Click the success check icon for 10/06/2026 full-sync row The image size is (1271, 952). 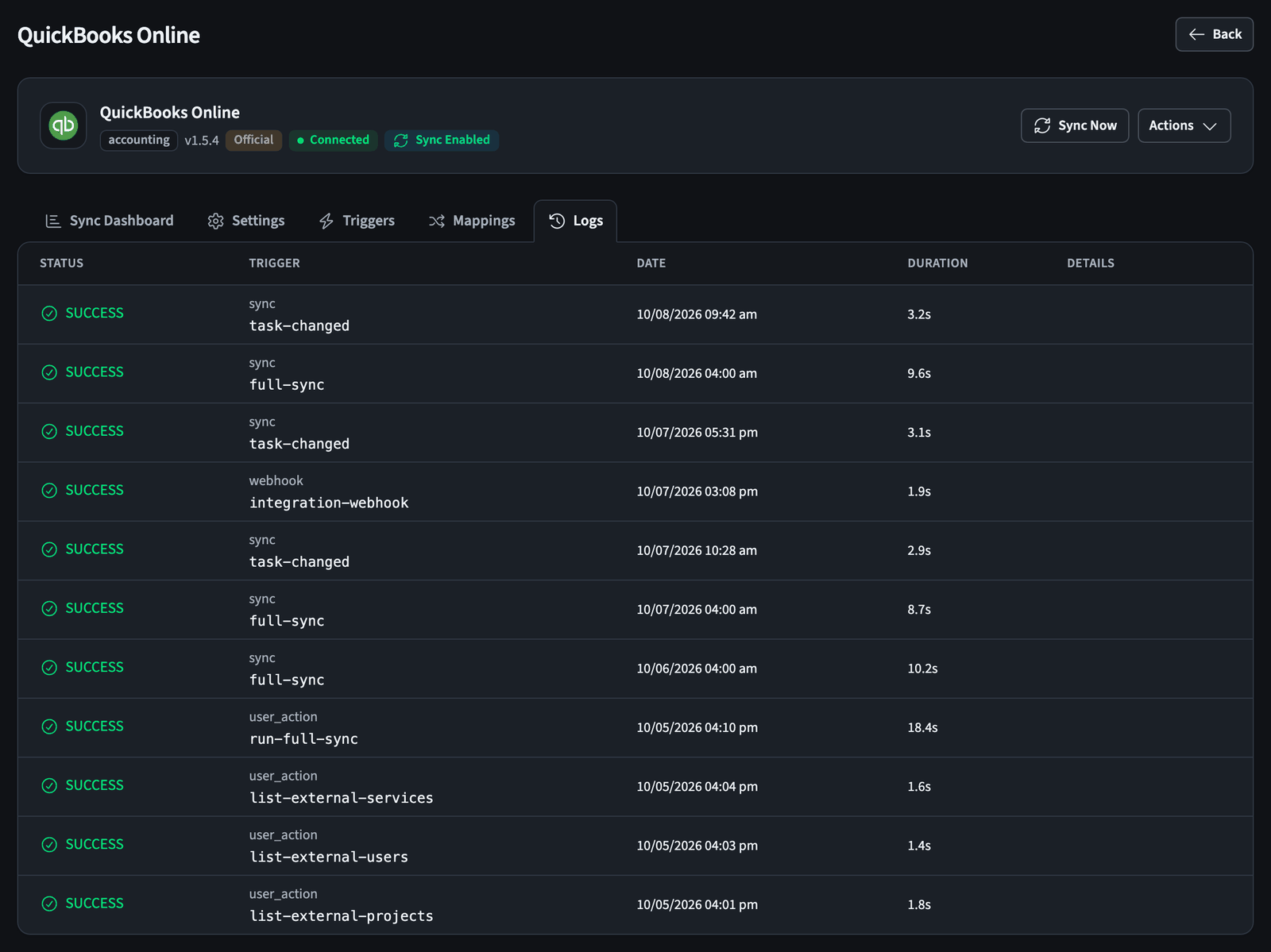point(49,668)
